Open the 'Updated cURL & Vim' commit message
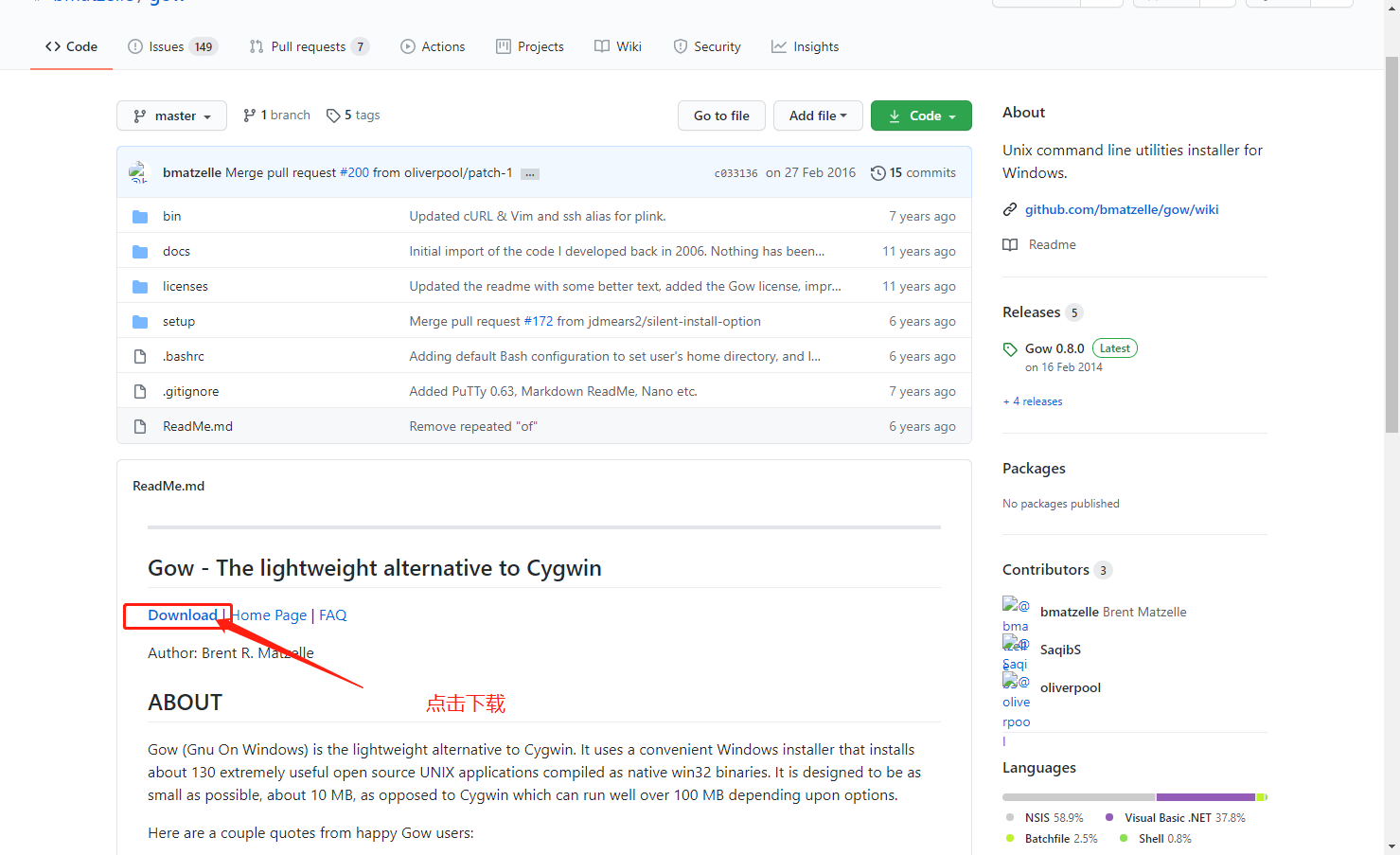This screenshot has width=1400, height=855. click(x=538, y=216)
